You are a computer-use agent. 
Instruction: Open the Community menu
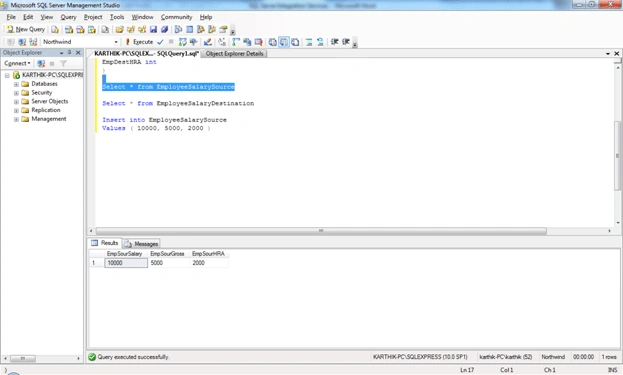[x=176, y=17]
